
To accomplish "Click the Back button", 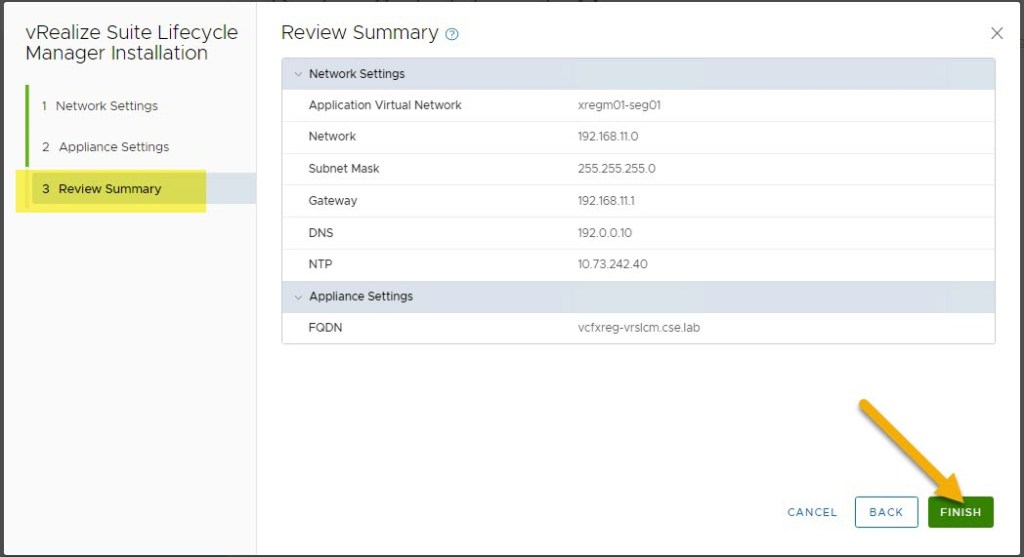I will coord(886,512).
